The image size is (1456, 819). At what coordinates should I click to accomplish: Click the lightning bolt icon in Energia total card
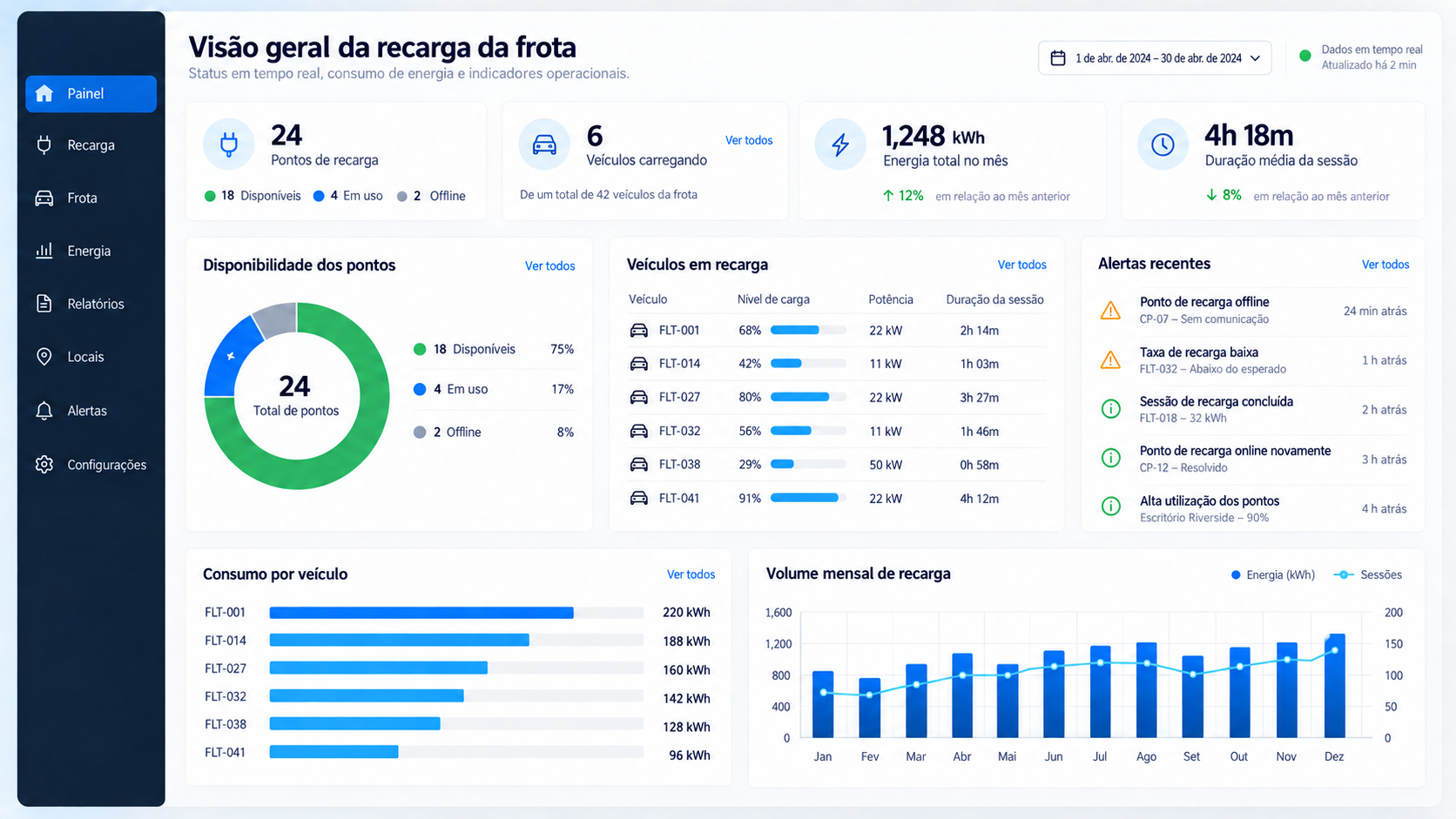point(840,144)
